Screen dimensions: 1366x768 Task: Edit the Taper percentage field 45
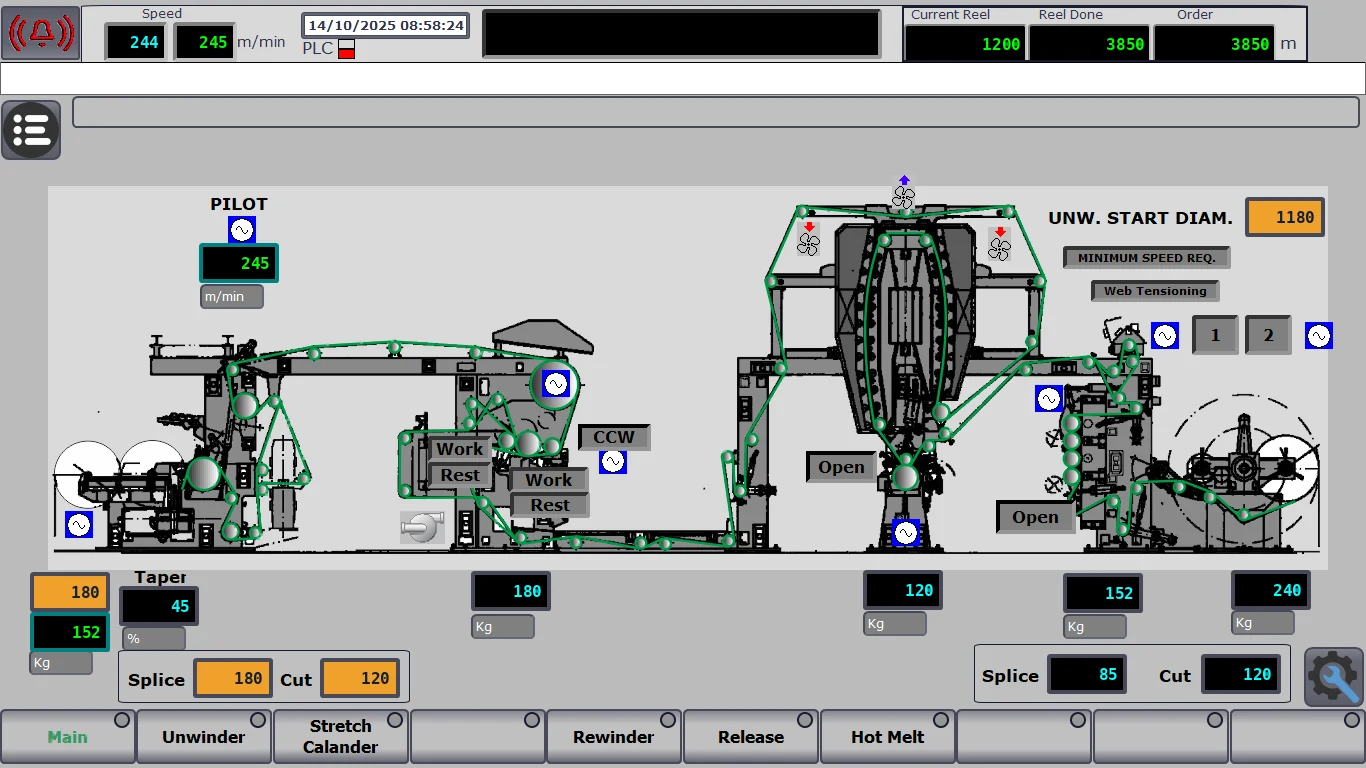pyautogui.click(x=159, y=606)
